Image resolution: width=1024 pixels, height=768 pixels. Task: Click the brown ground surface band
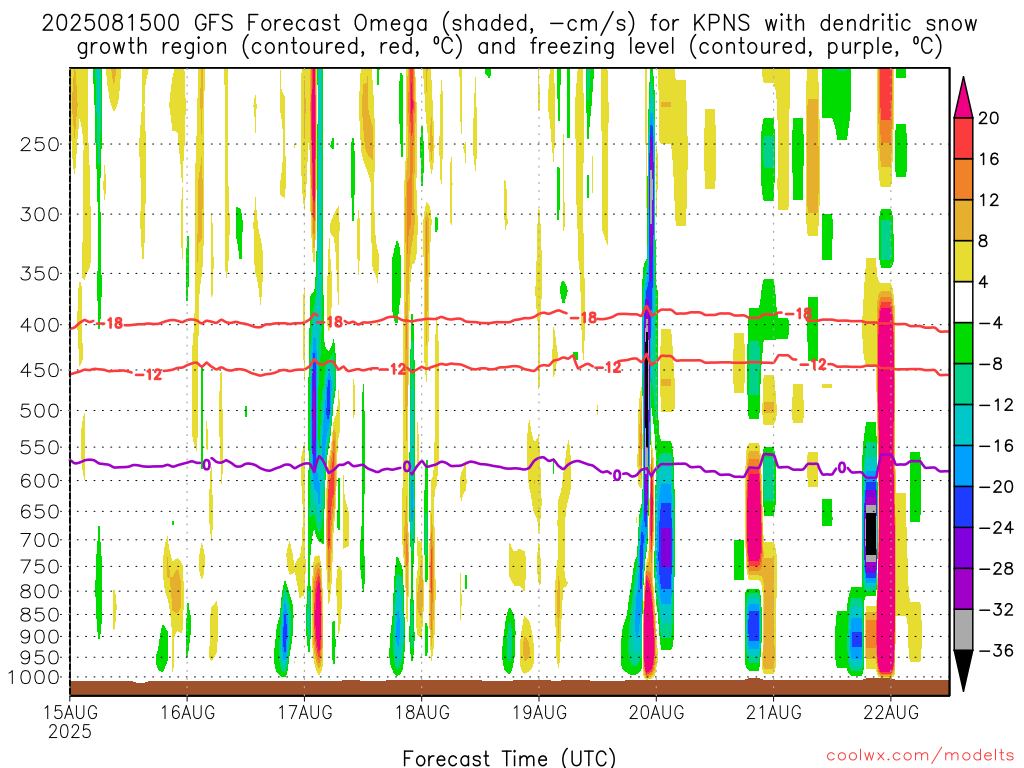(509, 688)
